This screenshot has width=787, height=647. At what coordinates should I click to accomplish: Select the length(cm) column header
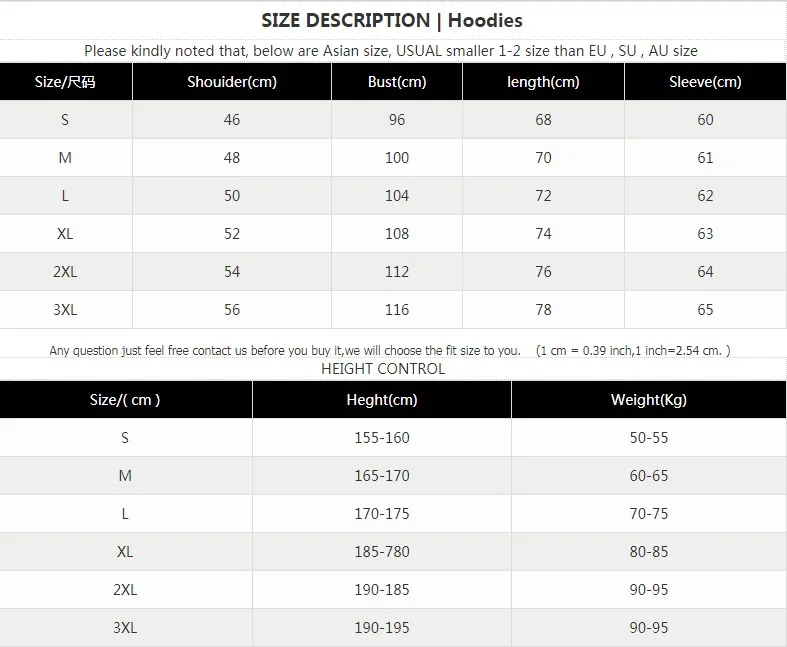click(x=543, y=82)
